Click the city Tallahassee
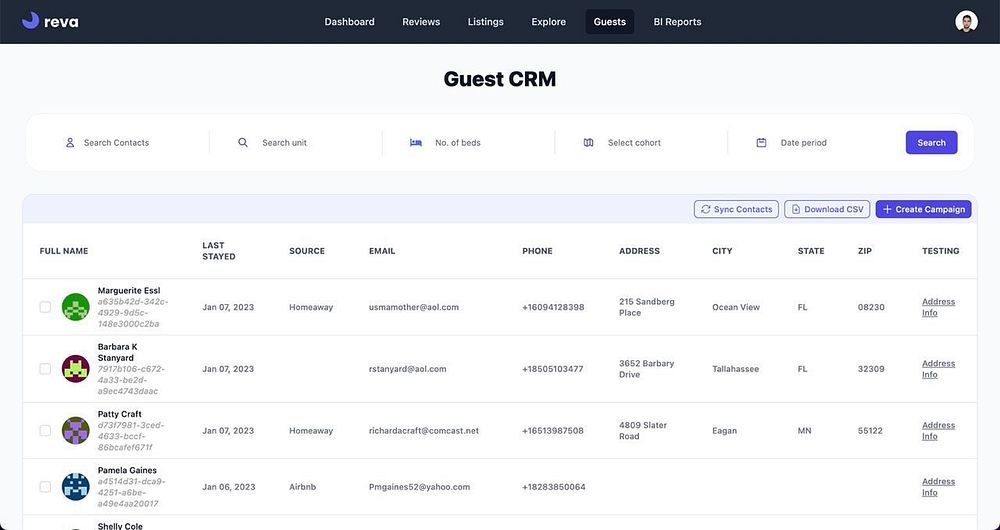This screenshot has height=530, width=1000. click(x=735, y=369)
